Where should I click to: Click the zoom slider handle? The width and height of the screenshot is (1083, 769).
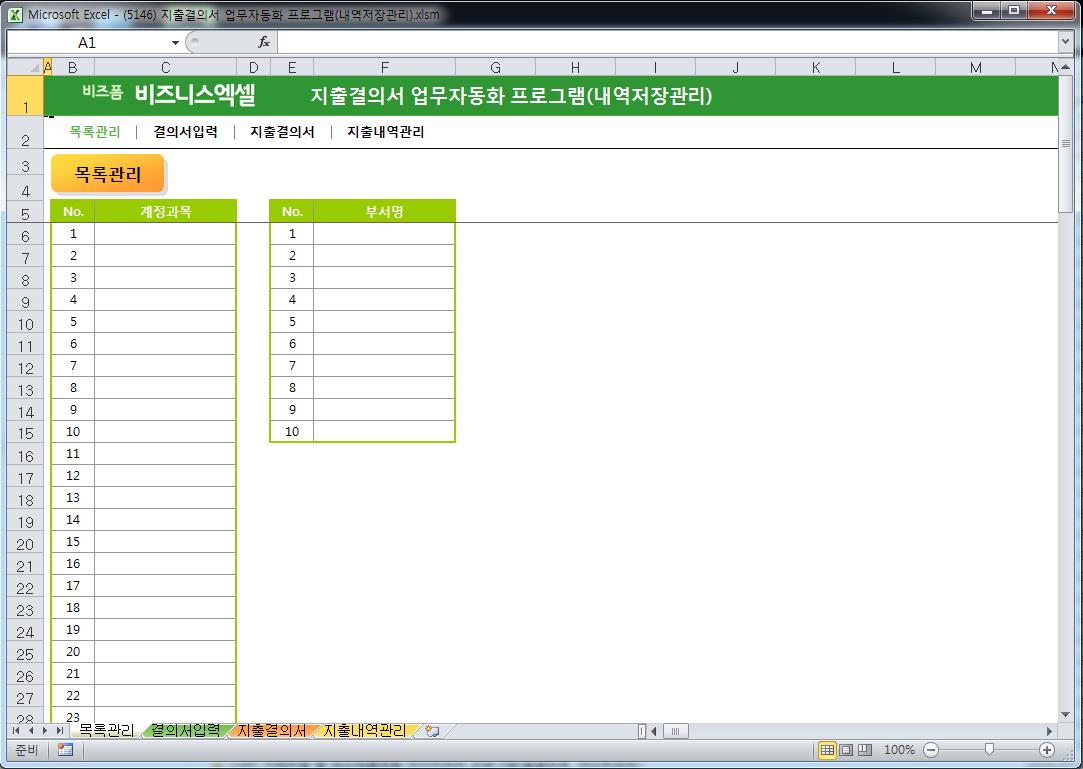pyautogui.click(x=989, y=750)
